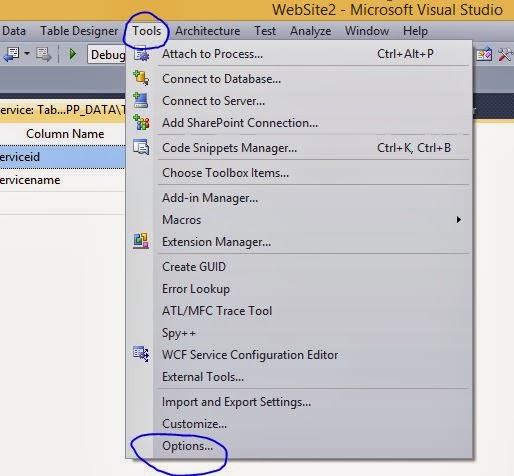514x476 pixels.
Task: Select Create GUID
Action: 299,267
